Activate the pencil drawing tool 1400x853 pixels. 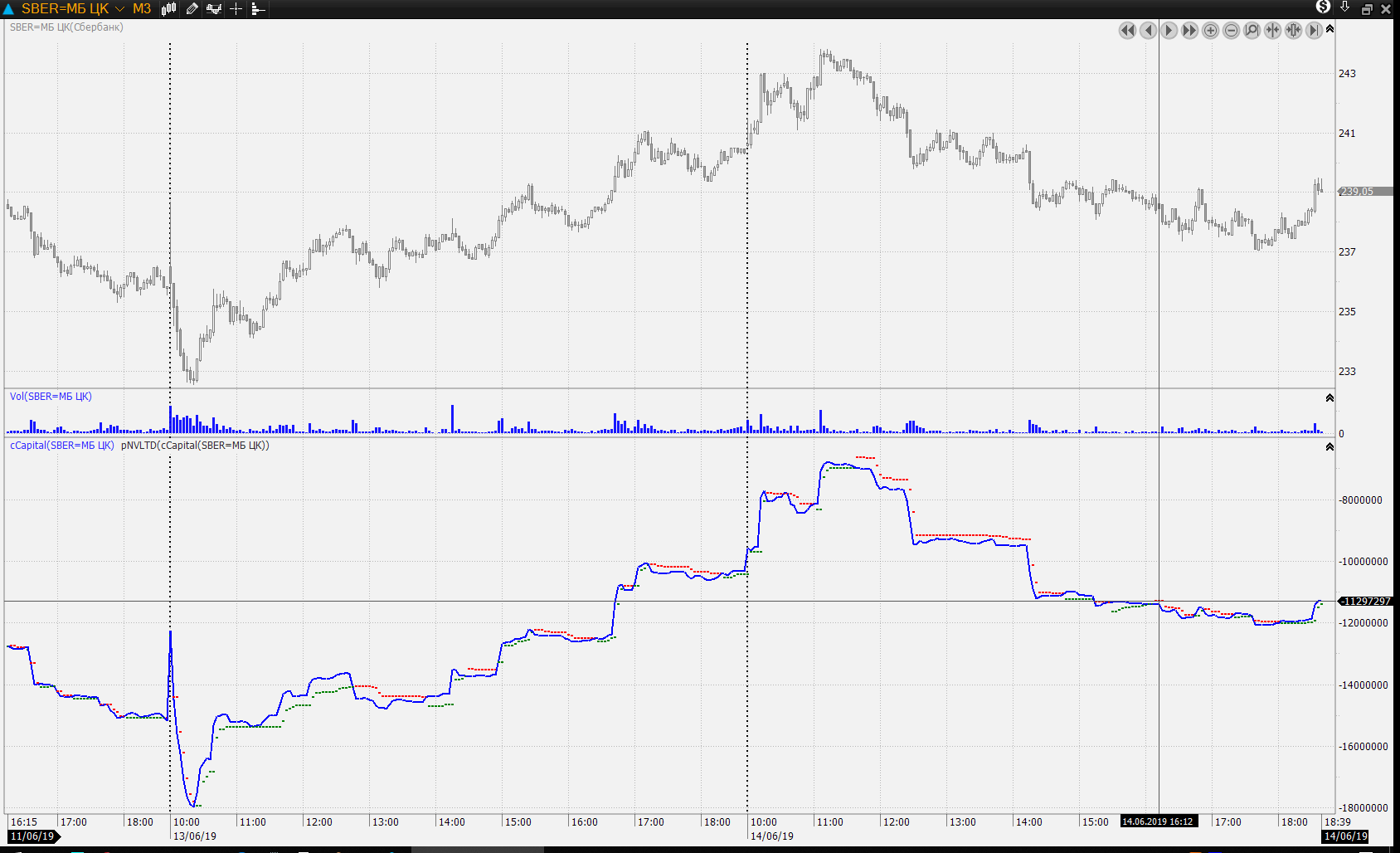pos(192,9)
